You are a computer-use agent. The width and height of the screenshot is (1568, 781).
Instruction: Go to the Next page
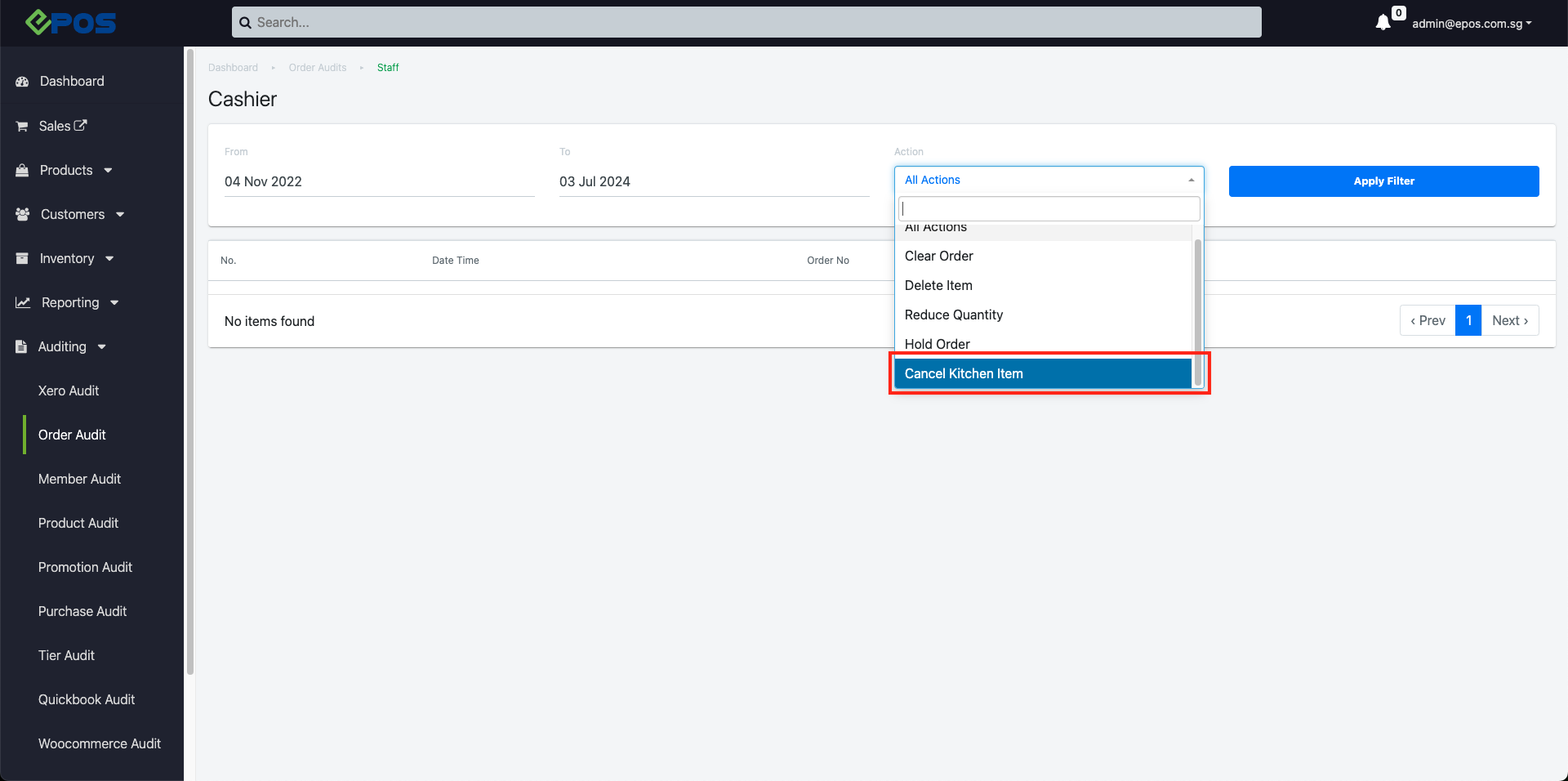(x=1509, y=320)
